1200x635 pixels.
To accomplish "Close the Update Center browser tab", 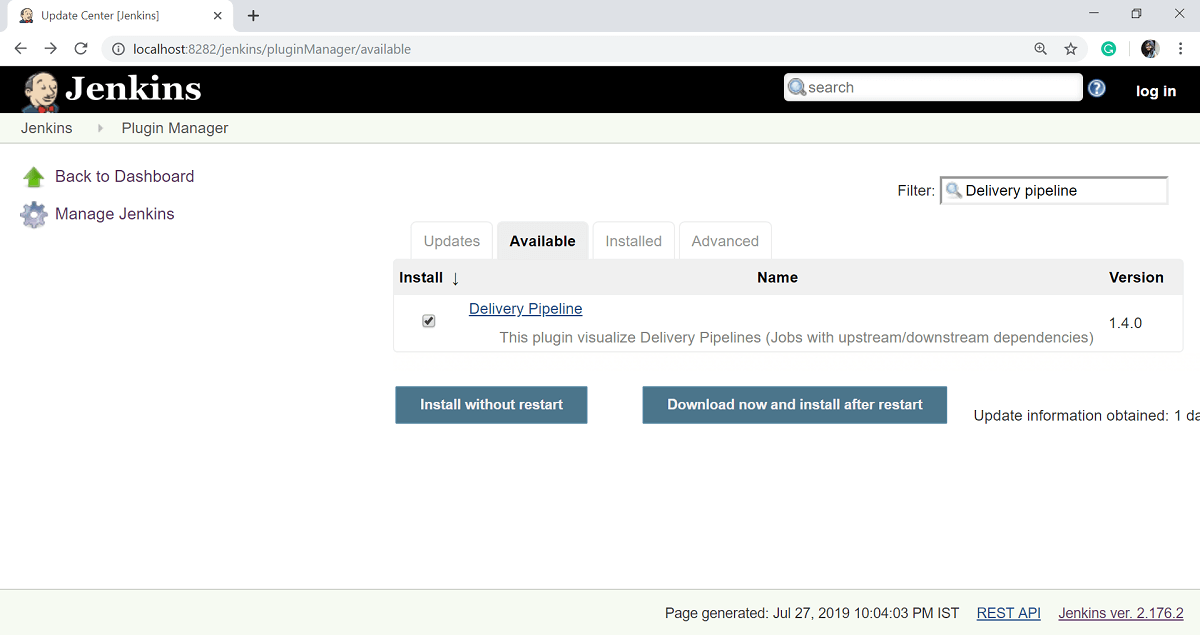I will pyautogui.click(x=218, y=16).
